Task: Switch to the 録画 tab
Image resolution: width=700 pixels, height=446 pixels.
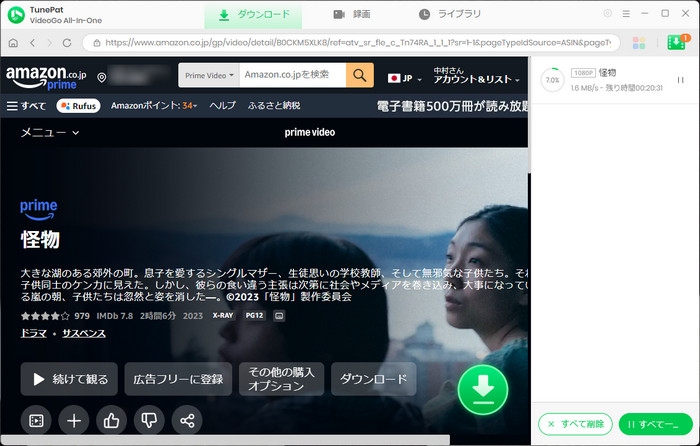Action: click(x=352, y=15)
